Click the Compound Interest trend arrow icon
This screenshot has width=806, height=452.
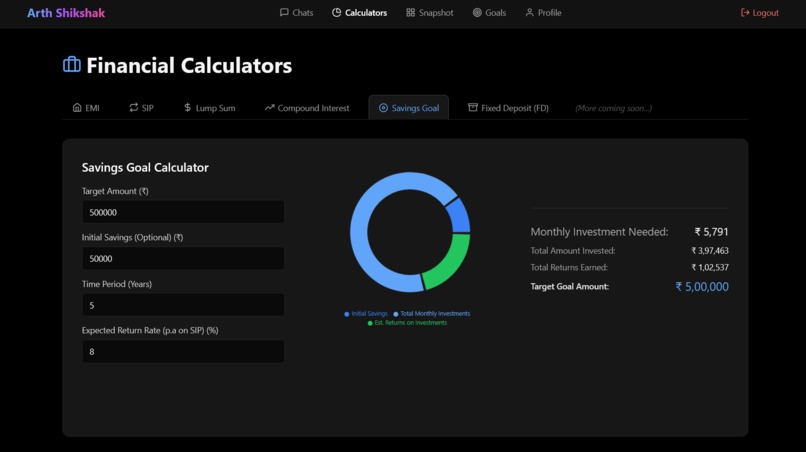click(x=269, y=107)
